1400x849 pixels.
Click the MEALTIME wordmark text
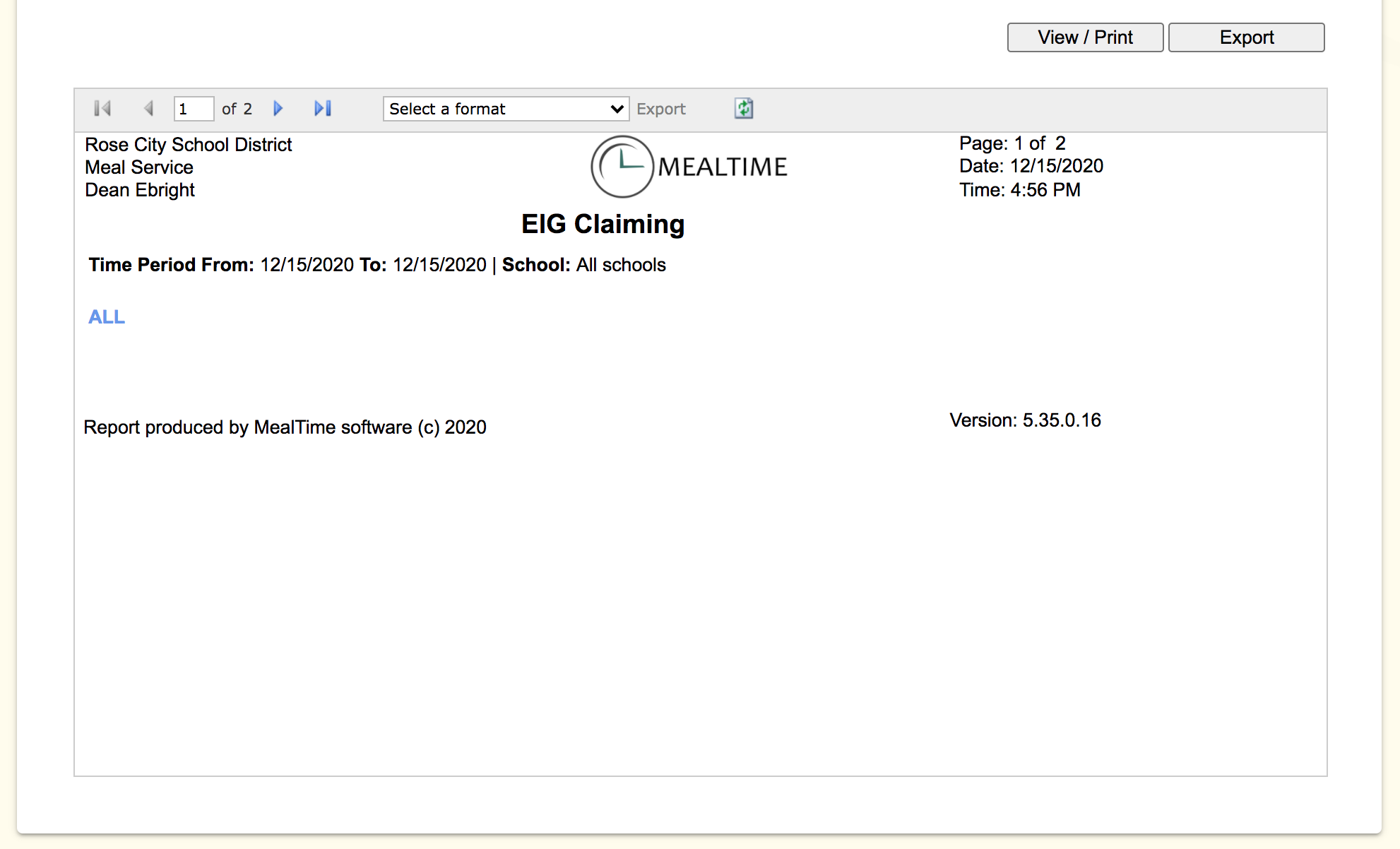pos(722,167)
